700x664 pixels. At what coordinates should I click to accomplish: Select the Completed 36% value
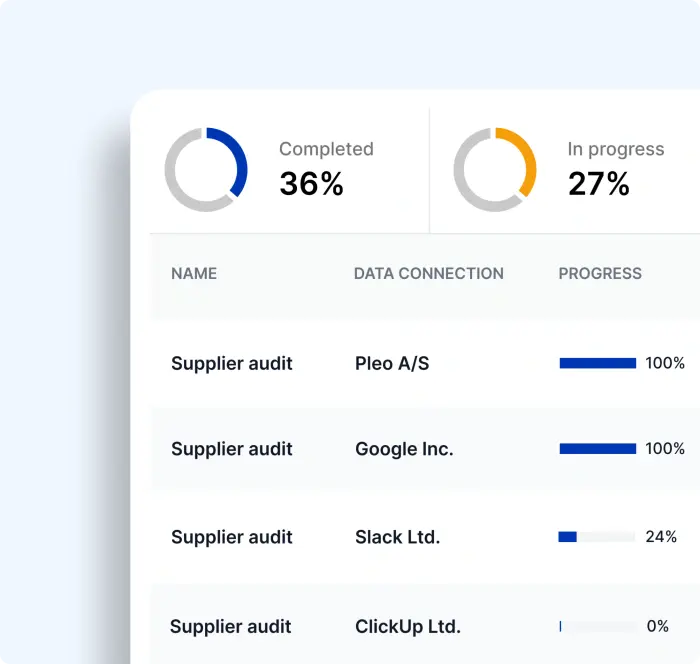point(311,184)
